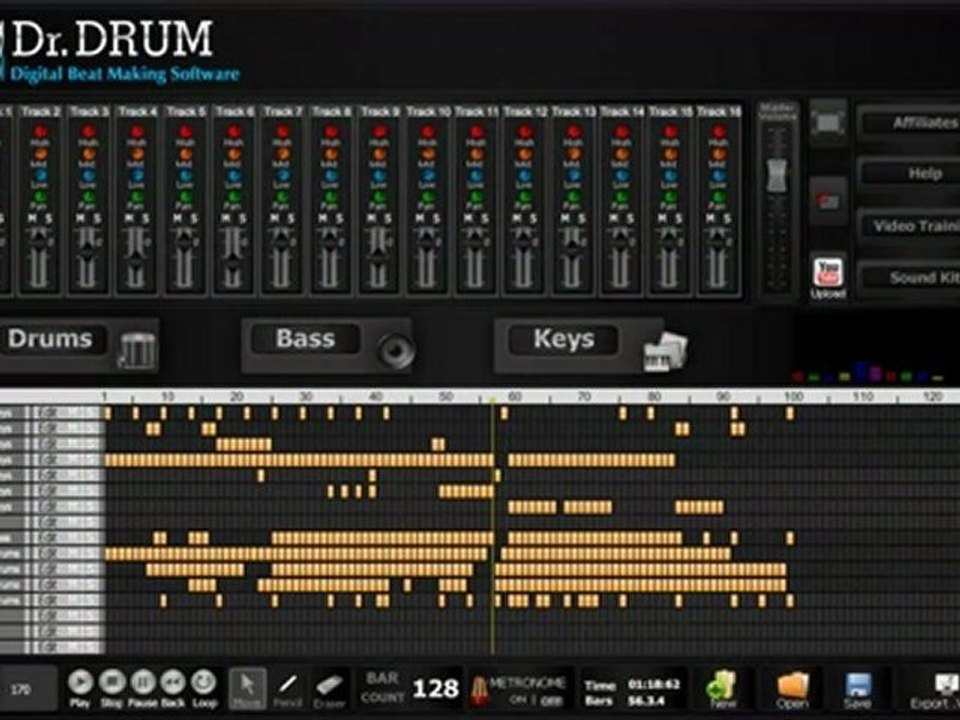This screenshot has height=720, width=960.
Task: Click Track 4 orange Mid knob
Action: tap(137, 154)
